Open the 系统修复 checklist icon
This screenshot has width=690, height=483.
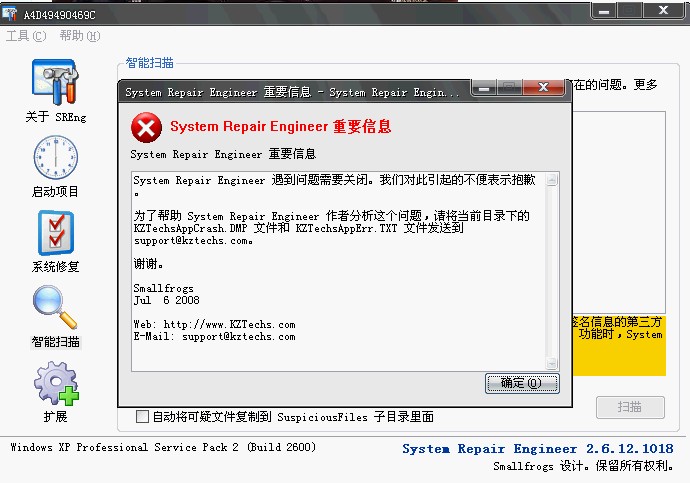pos(56,232)
